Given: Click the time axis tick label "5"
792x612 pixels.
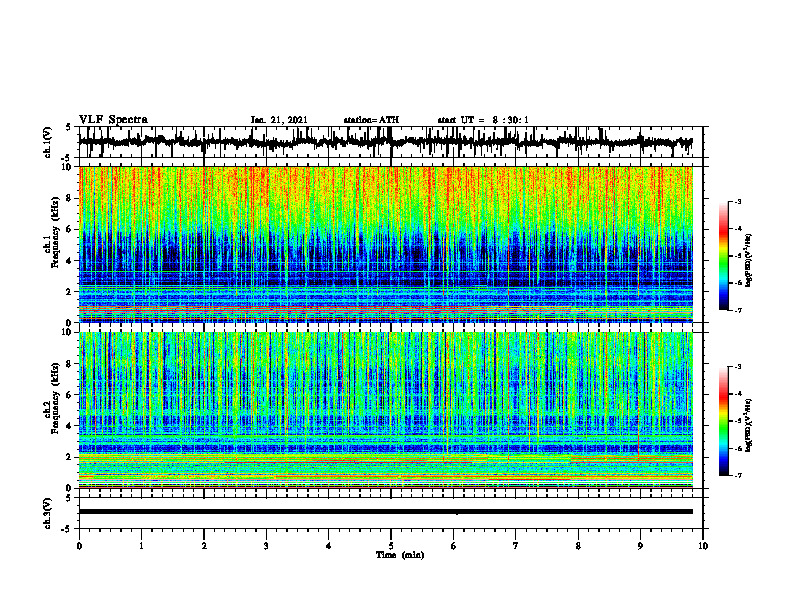Looking at the screenshot, I should tap(391, 546).
